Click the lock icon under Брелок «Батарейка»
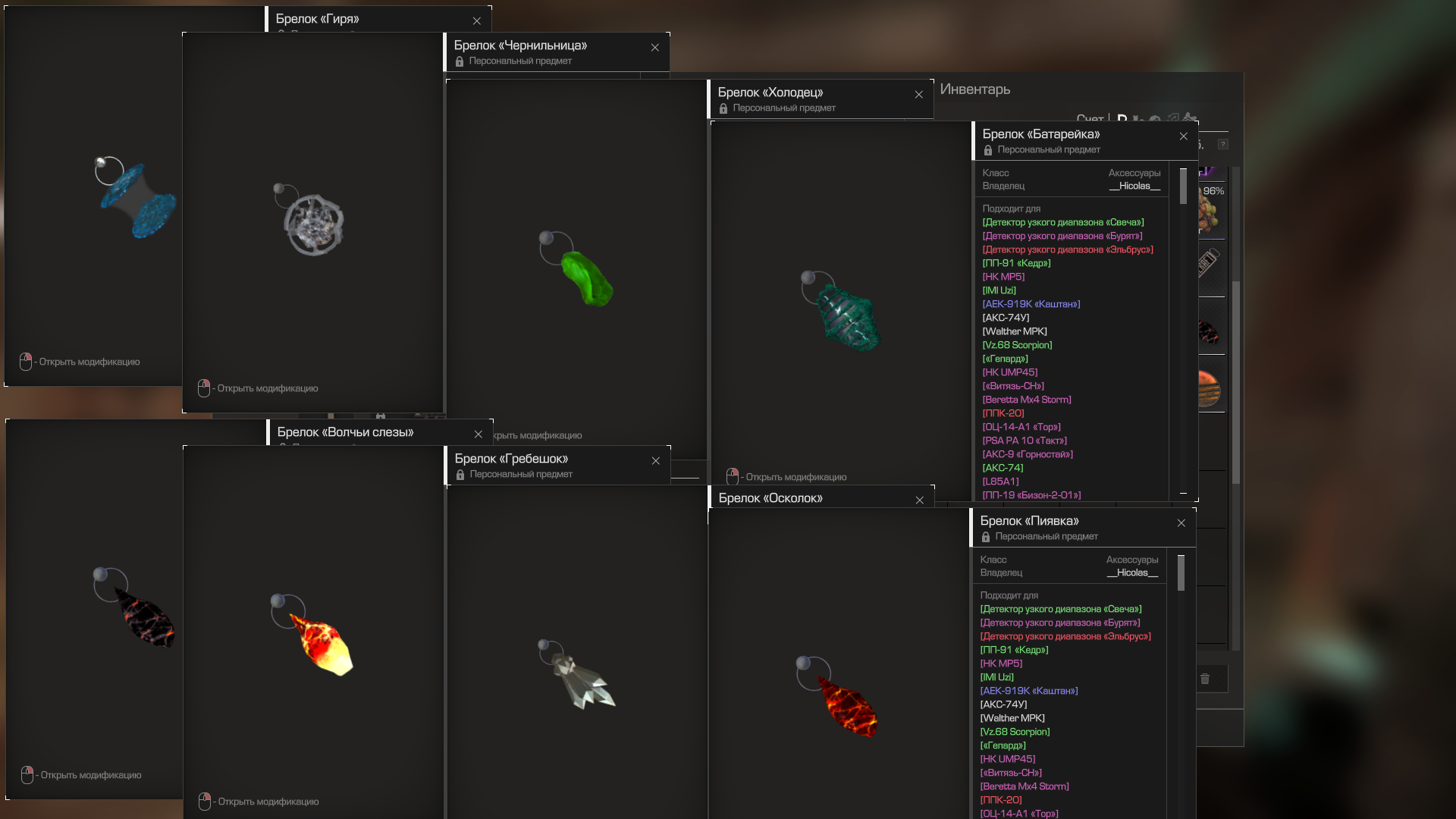1456x819 pixels. (988, 150)
